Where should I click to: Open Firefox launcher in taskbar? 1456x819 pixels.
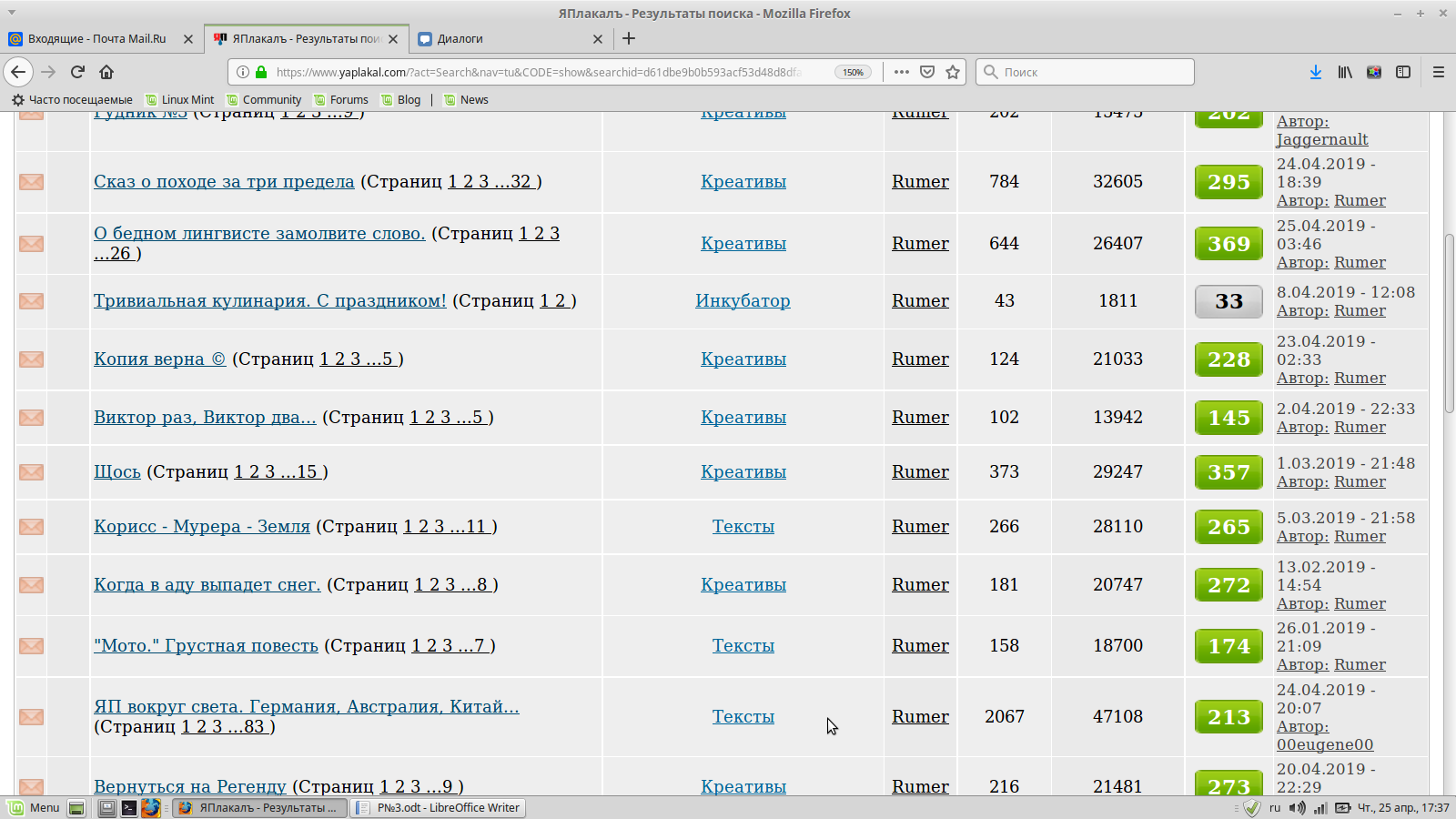(x=151, y=807)
